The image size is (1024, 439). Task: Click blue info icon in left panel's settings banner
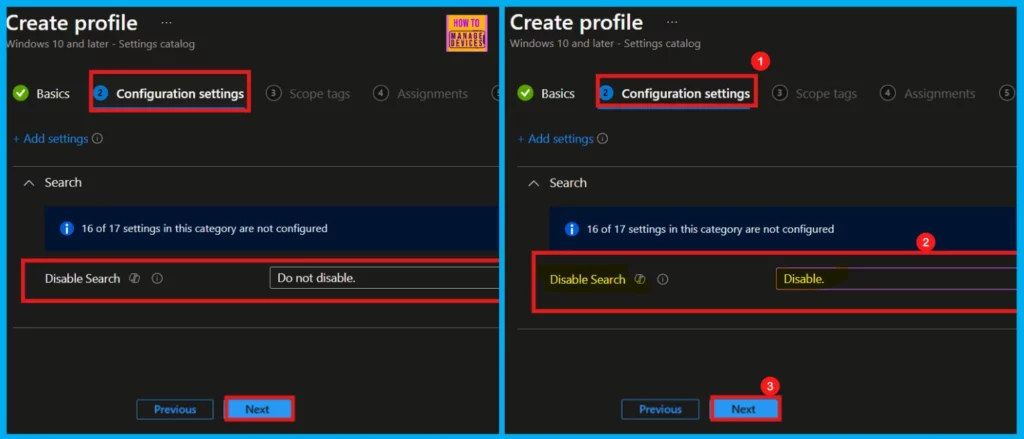click(67, 229)
